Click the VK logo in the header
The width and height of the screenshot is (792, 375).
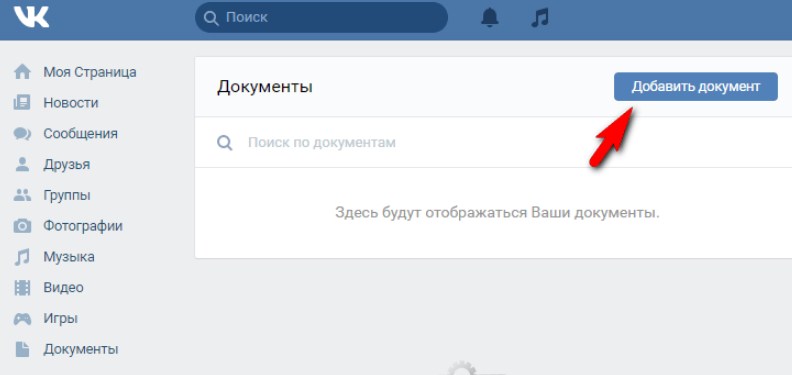pyautogui.click(x=31, y=18)
